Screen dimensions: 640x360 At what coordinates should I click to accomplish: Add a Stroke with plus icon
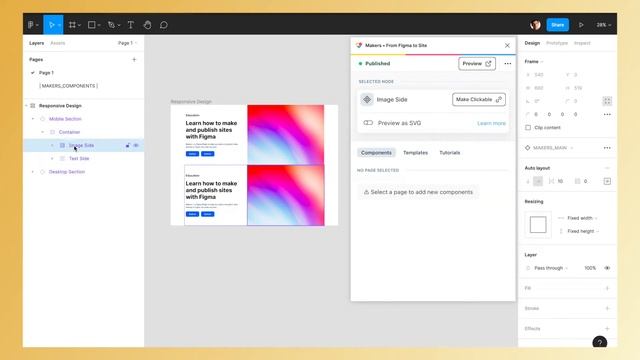tap(607, 308)
